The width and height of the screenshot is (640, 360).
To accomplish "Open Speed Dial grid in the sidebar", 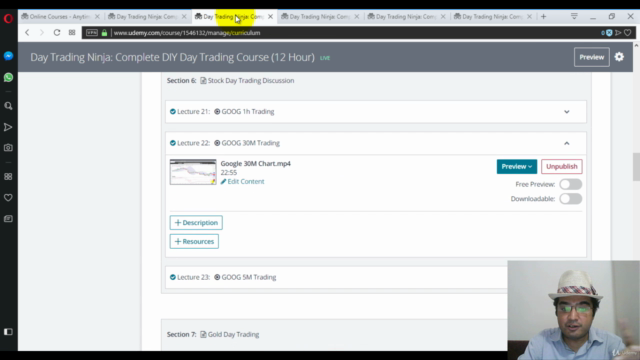I will [x=8, y=176].
